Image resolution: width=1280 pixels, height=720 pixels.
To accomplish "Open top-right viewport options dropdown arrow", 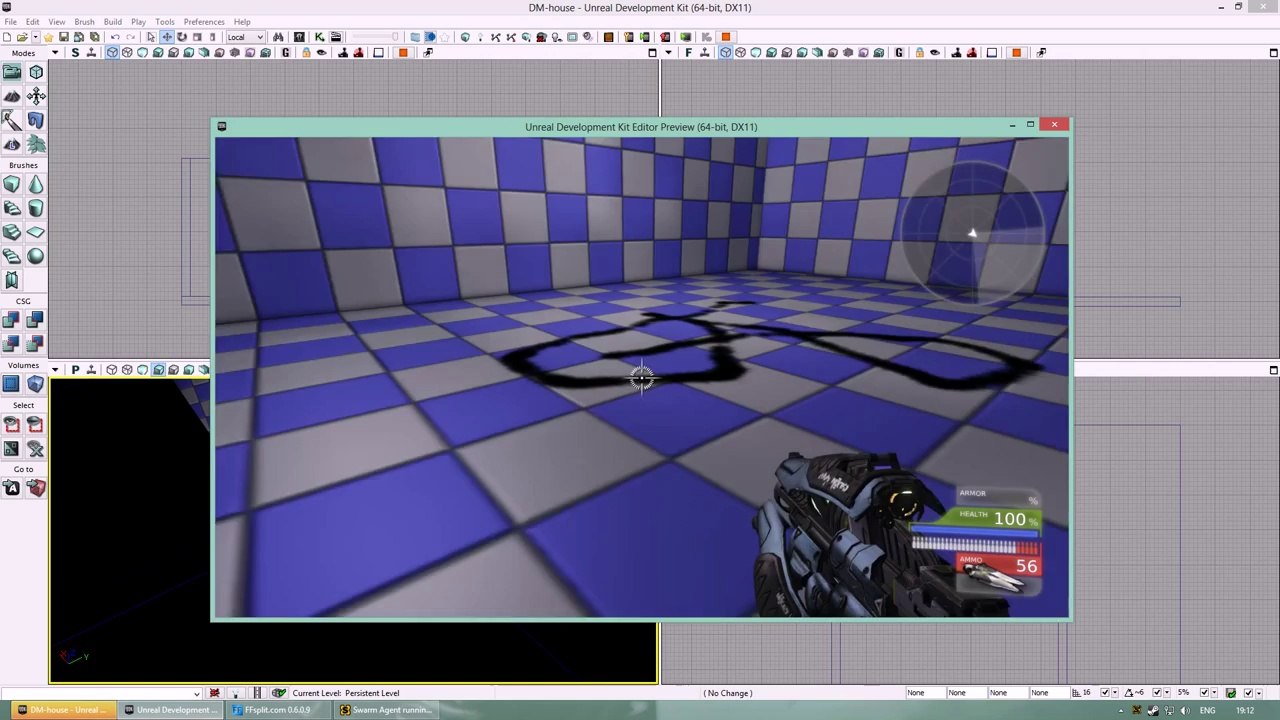I will 668,52.
